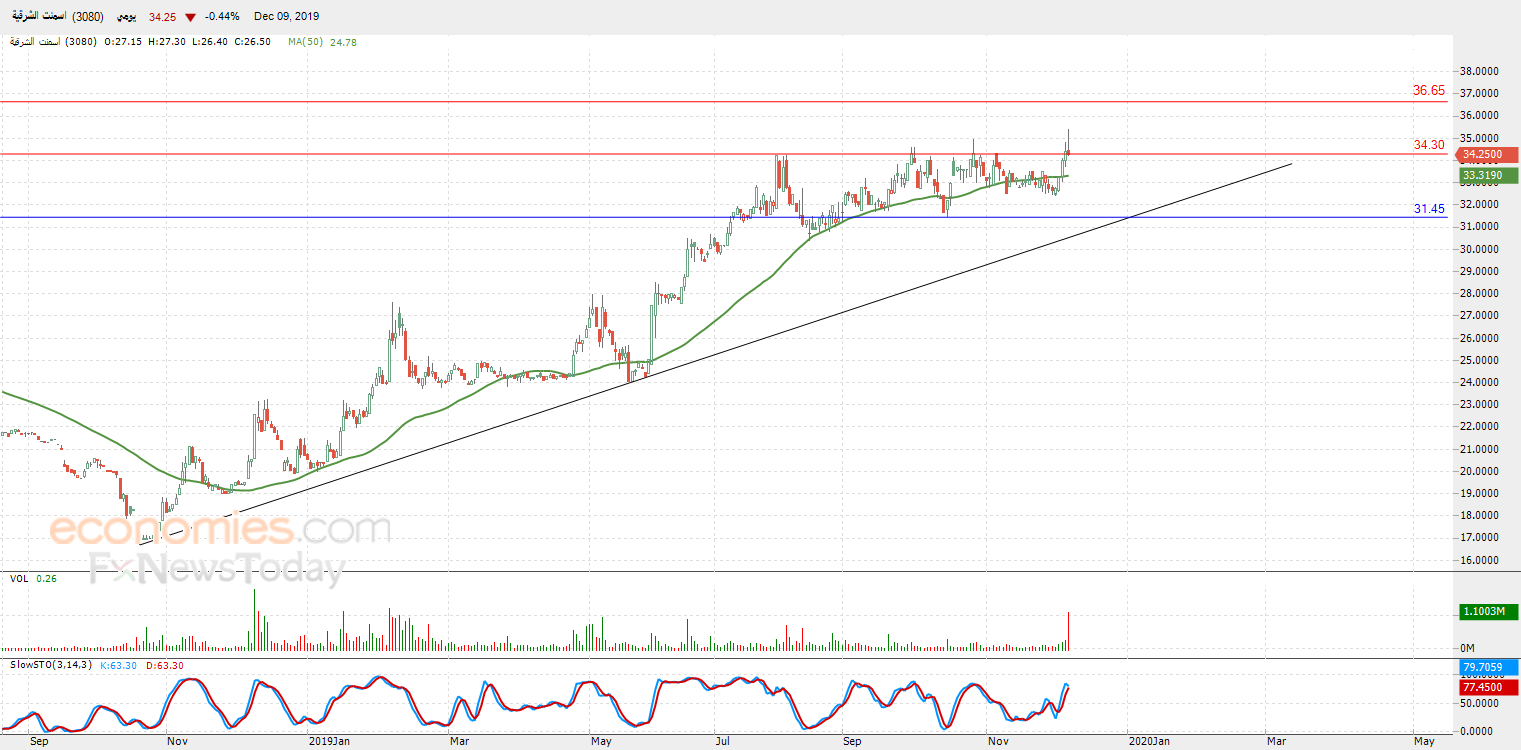The height and width of the screenshot is (750, 1521).
Task: Select the MA(50) indicator label
Action: [x=305, y=42]
